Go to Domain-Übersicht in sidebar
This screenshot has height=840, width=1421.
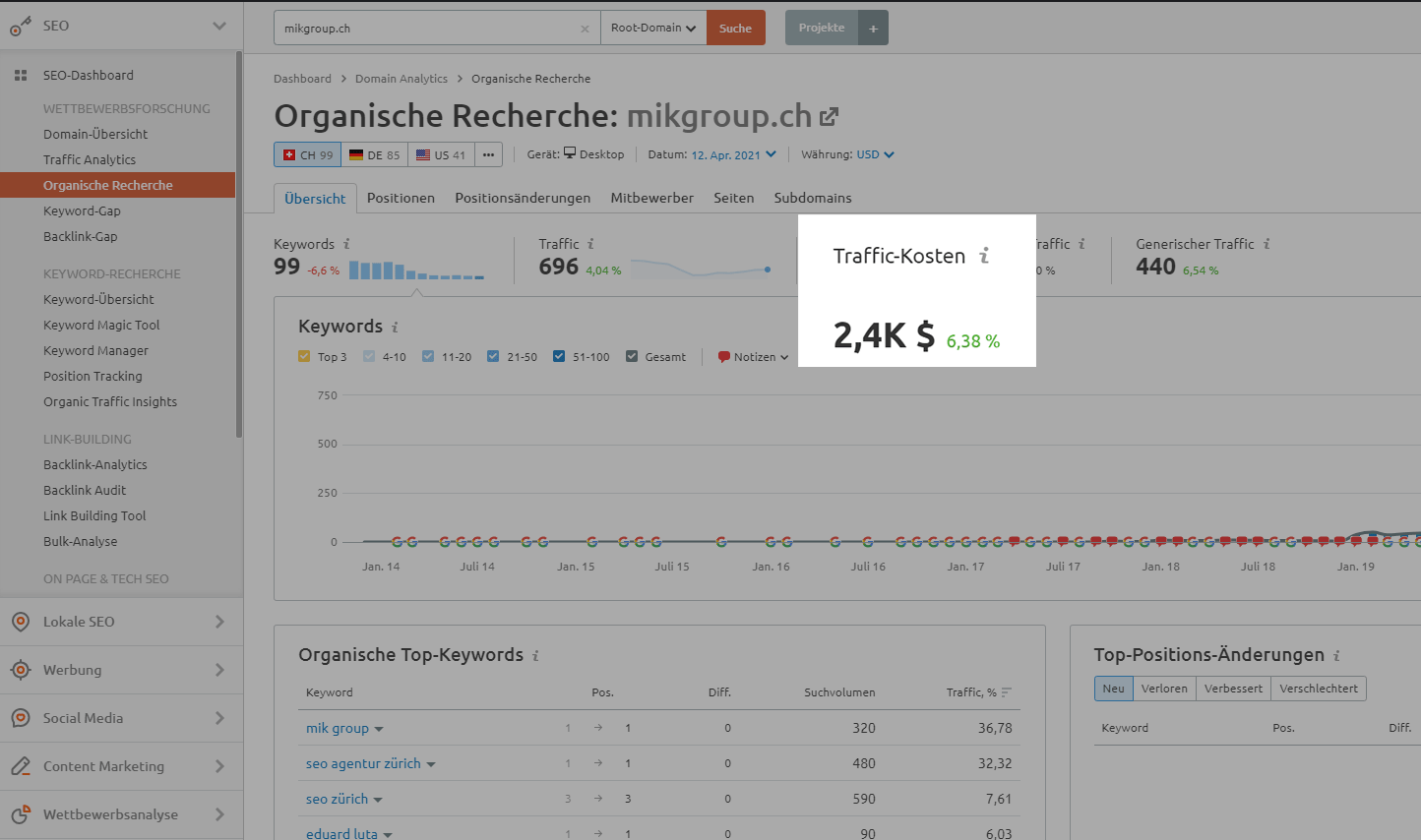95,135
